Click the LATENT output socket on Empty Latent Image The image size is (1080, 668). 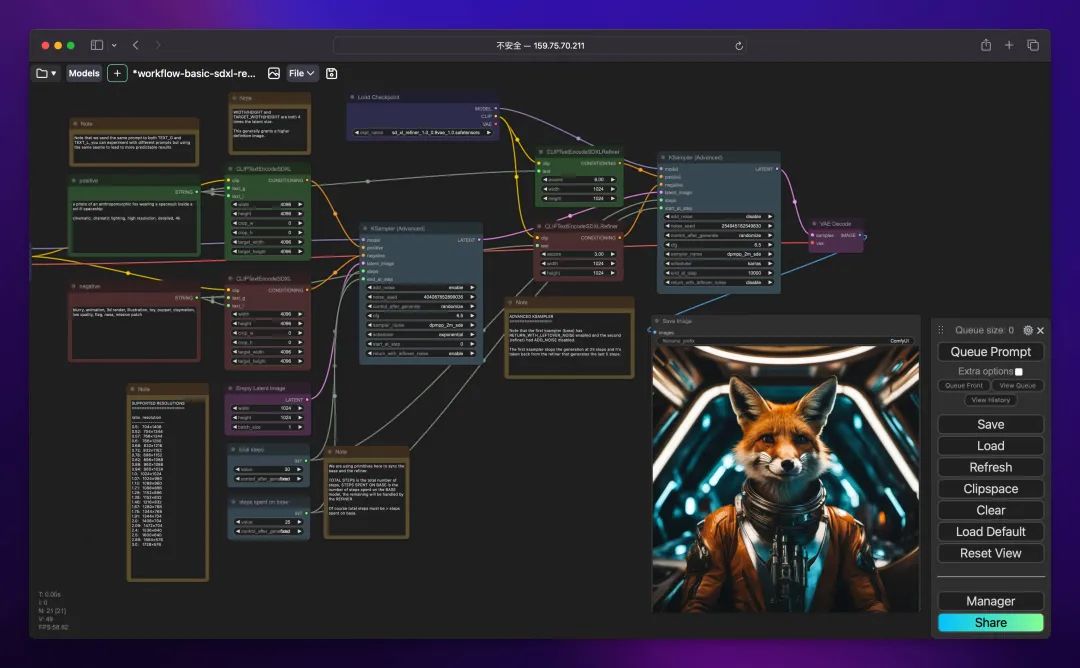307,399
